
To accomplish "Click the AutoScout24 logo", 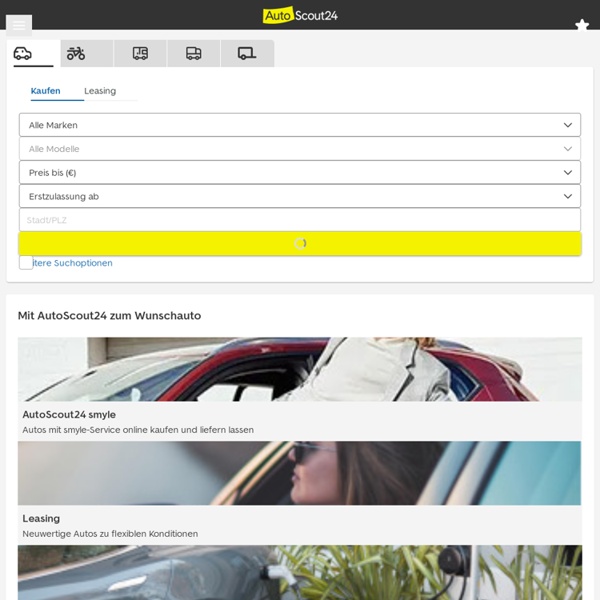I will tap(300, 15).
